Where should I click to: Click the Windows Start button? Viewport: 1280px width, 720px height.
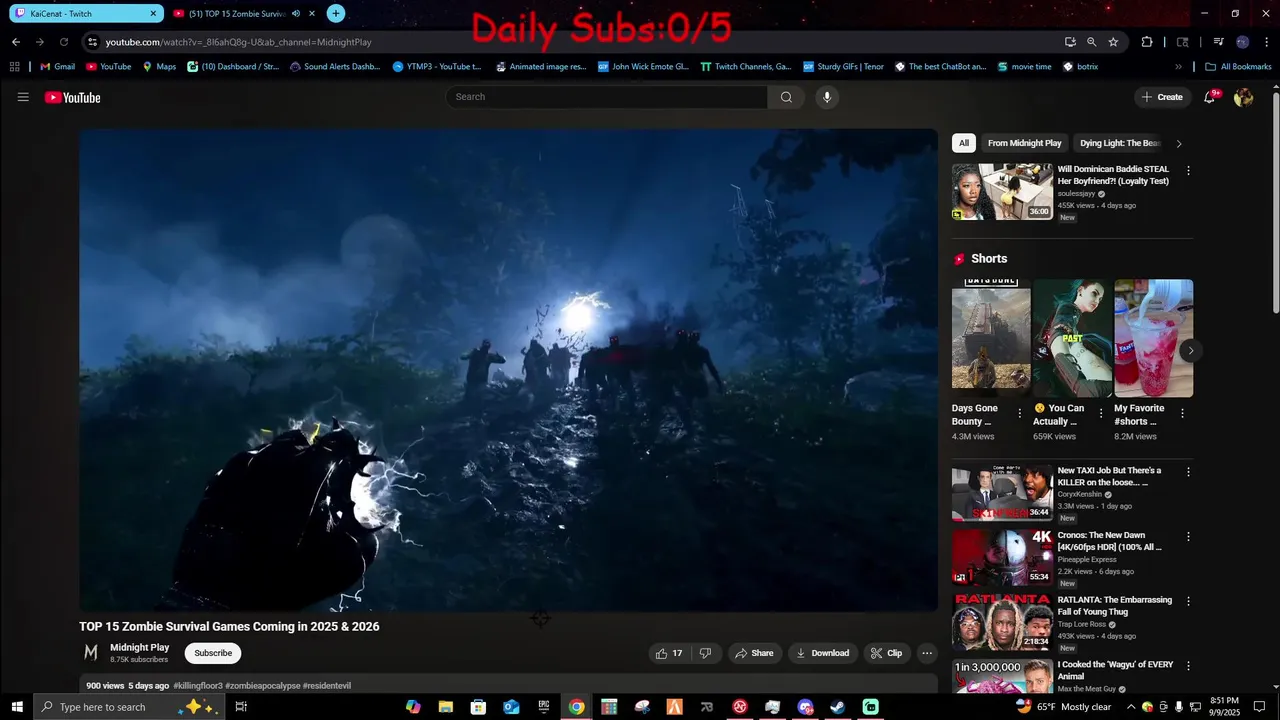[17, 707]
